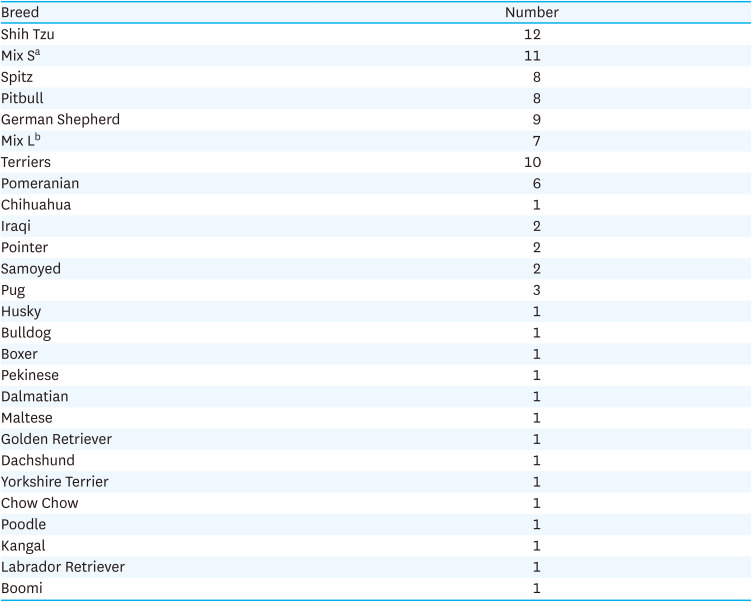Image resolution: width=752 pixels, height=602 pixels.
Task: Select the Dalmatian breed cell
Action: tap(35, 397)
